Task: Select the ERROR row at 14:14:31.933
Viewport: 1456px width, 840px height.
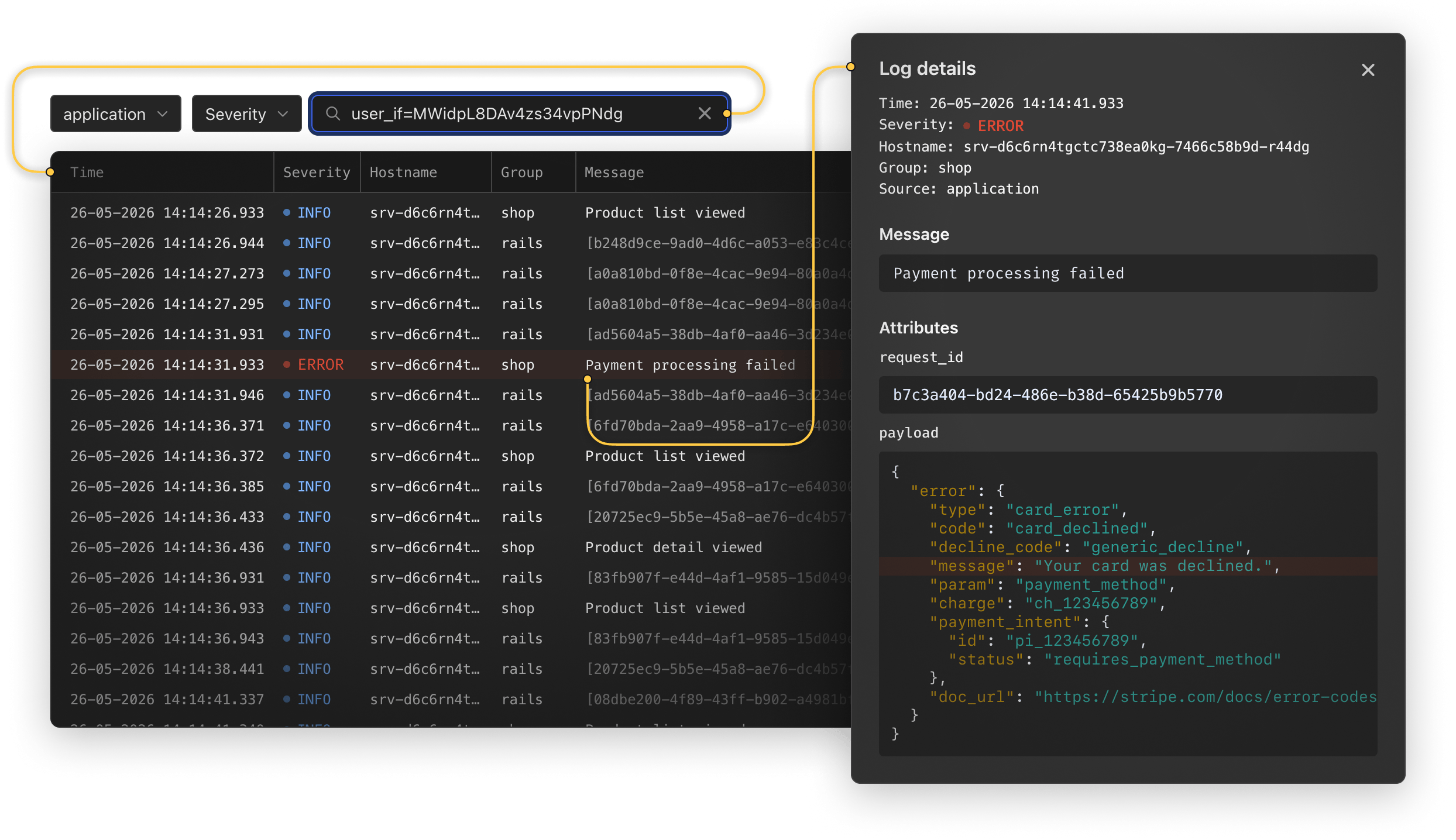Action: pos(451,364)
